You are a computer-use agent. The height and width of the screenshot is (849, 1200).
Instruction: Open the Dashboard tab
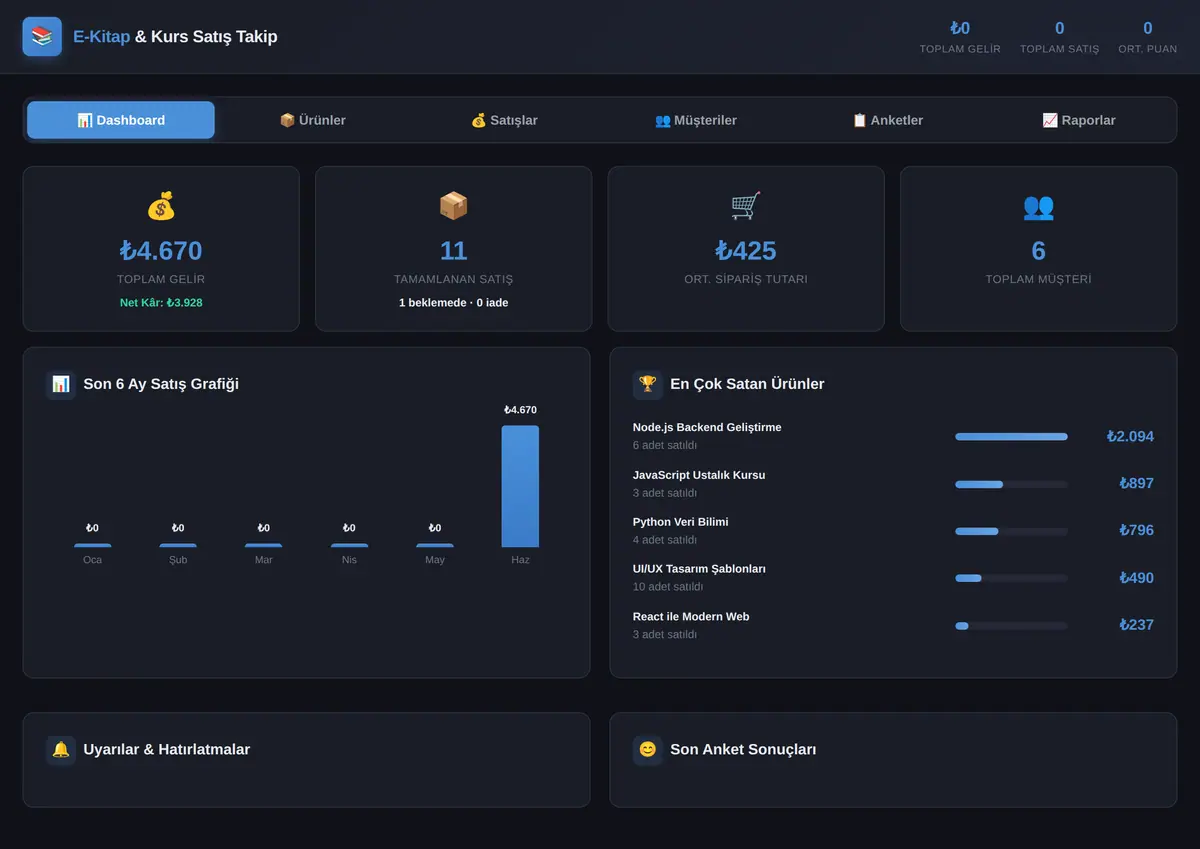121,120
